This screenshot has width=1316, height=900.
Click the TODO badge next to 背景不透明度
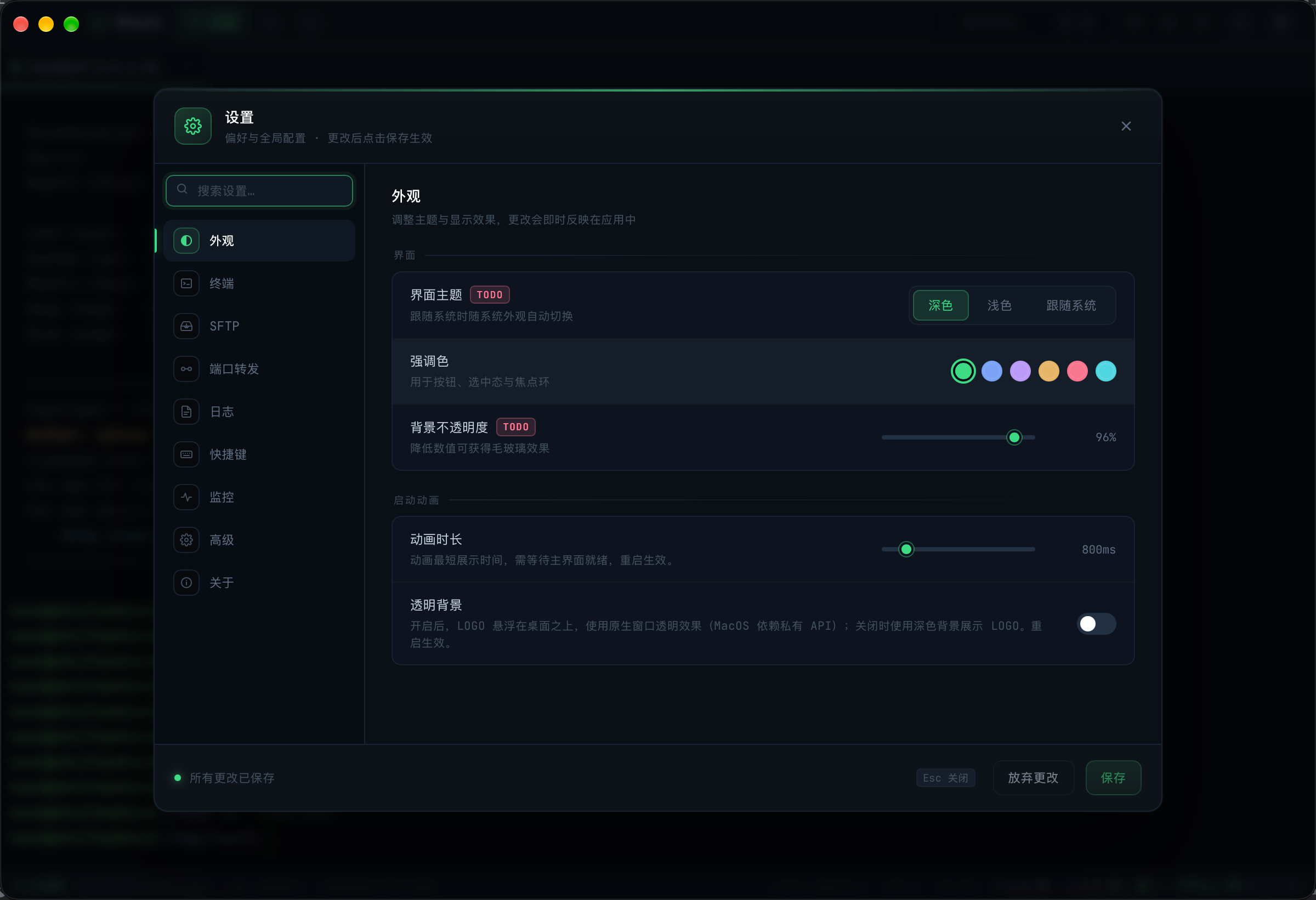point(516,427)
